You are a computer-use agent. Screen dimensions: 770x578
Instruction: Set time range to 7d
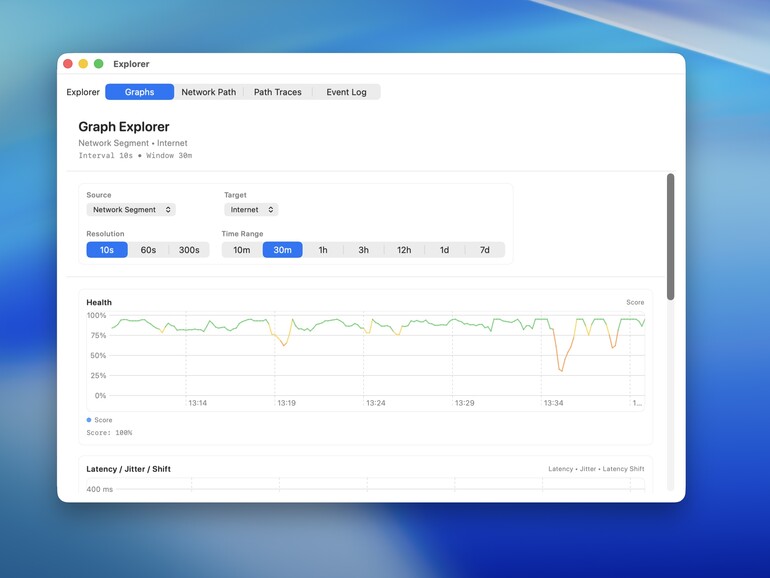(x=485, y=250)
